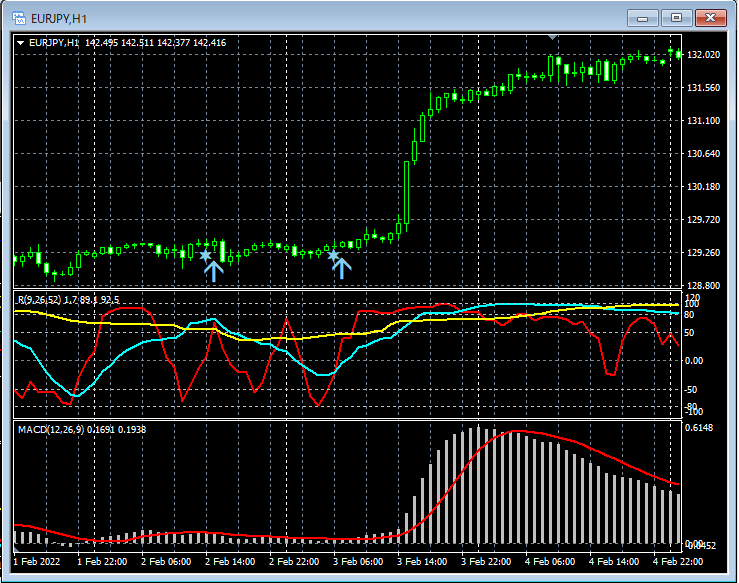Viewport: 739px width, 583px height.
Task: Select the second blue star marker
Action: 333,256
